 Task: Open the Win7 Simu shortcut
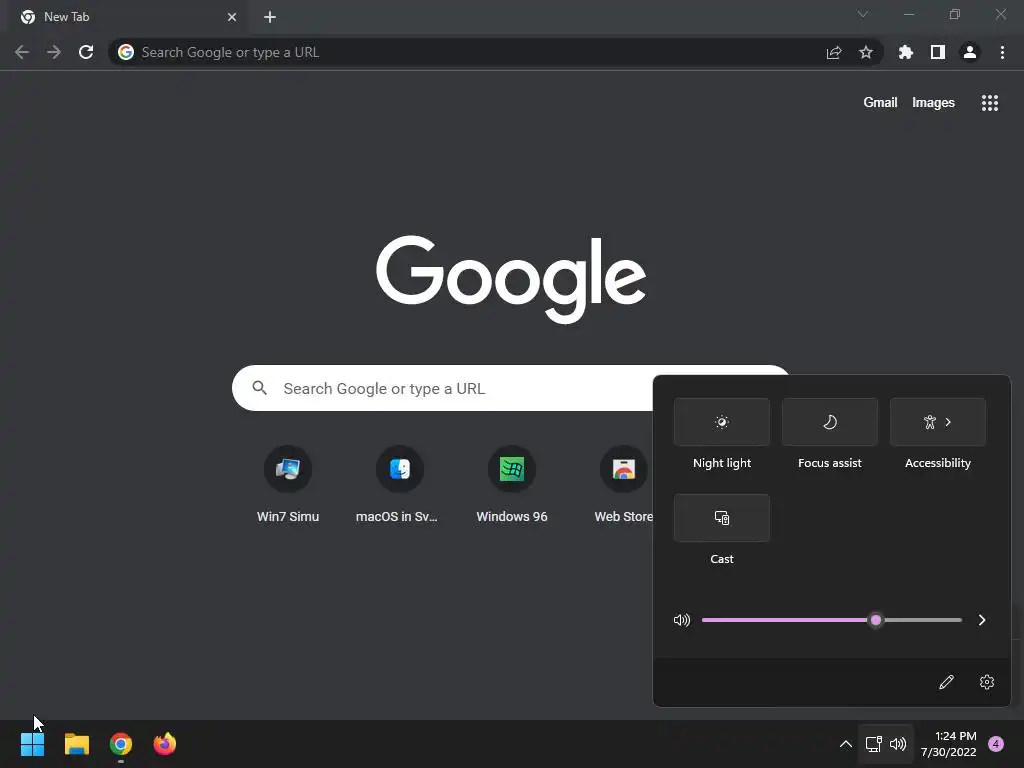click(288, 485)
